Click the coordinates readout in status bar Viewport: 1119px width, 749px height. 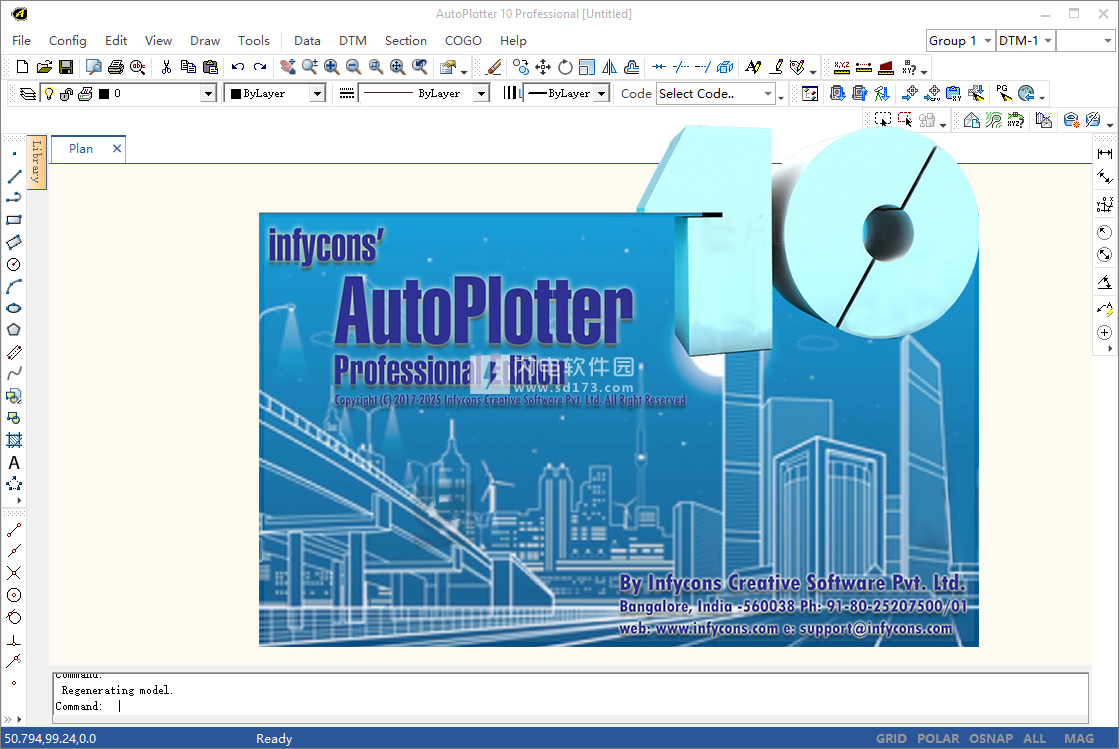click(50, 739)
